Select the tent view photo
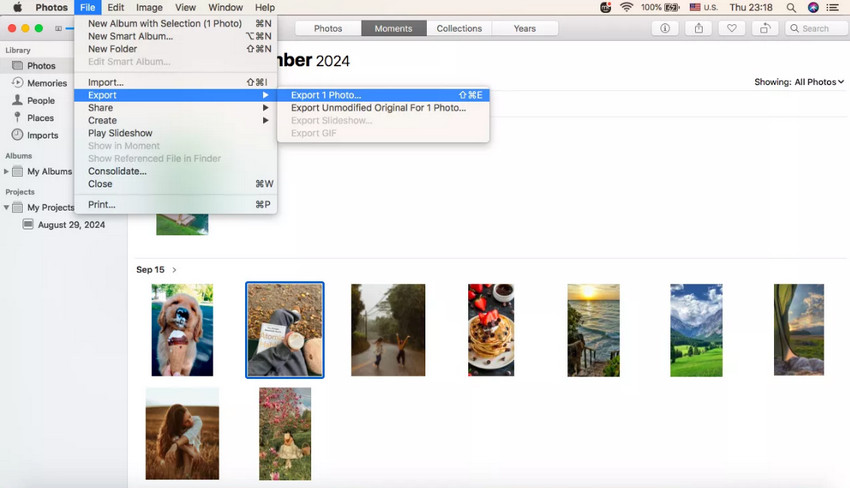Image resolution: width=850 pixels, height=488 pixels. (x=799, y=330)
